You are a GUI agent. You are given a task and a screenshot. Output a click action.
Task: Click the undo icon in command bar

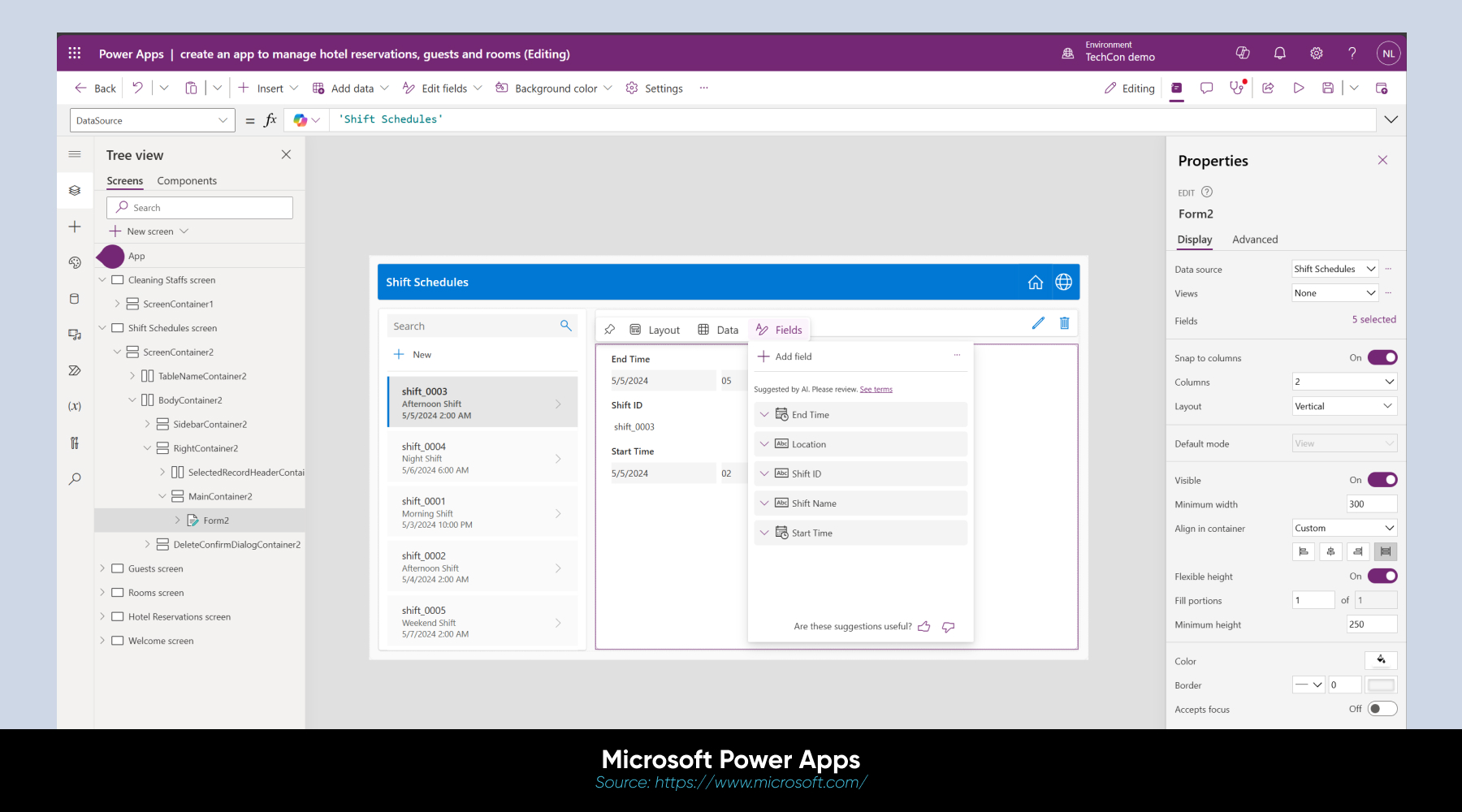coord(138,88)
